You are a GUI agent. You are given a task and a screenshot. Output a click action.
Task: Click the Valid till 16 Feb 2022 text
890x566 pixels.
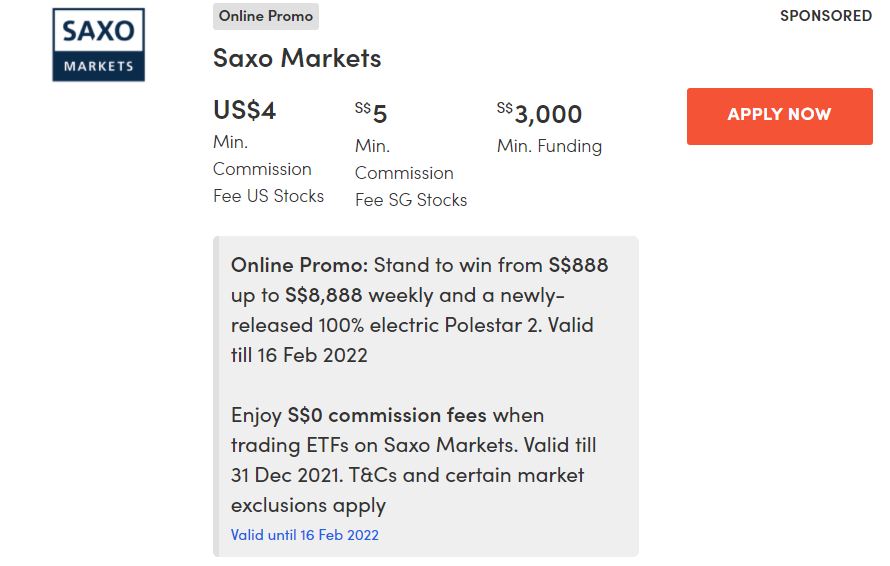point(299,355)
